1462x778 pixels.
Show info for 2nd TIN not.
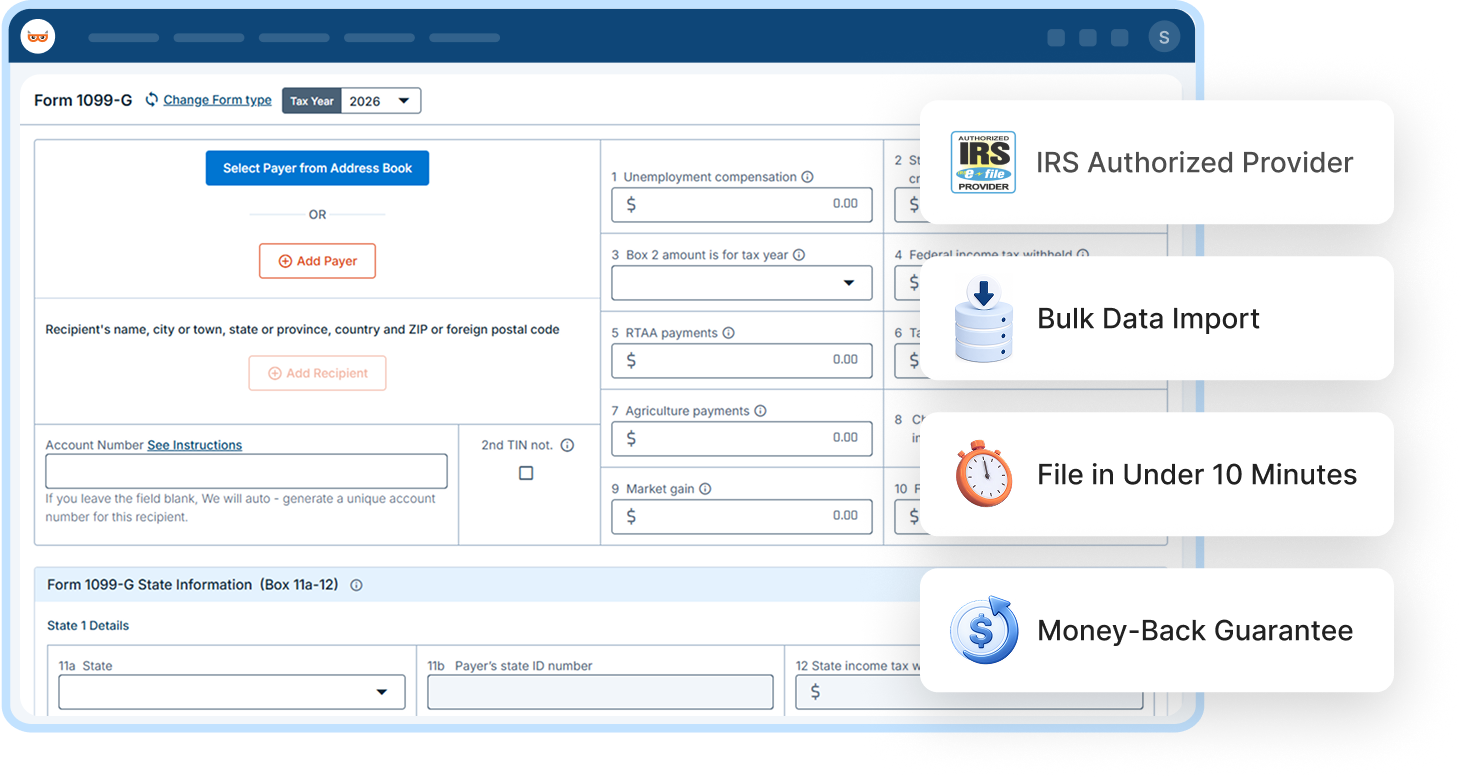[x=567, y=445]
